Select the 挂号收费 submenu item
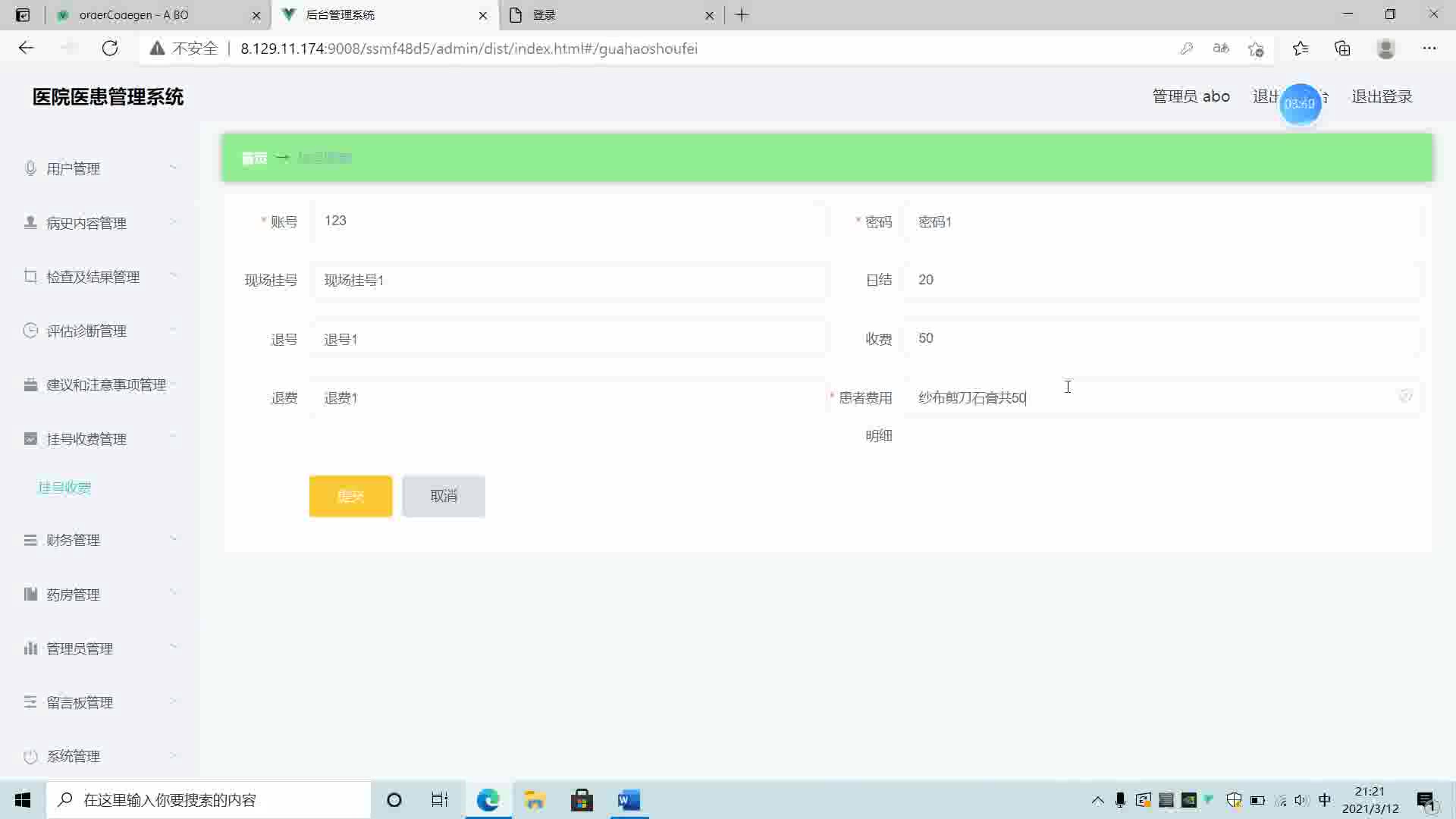The width and height of the screenshot is (1456, 819). (64, 487)
